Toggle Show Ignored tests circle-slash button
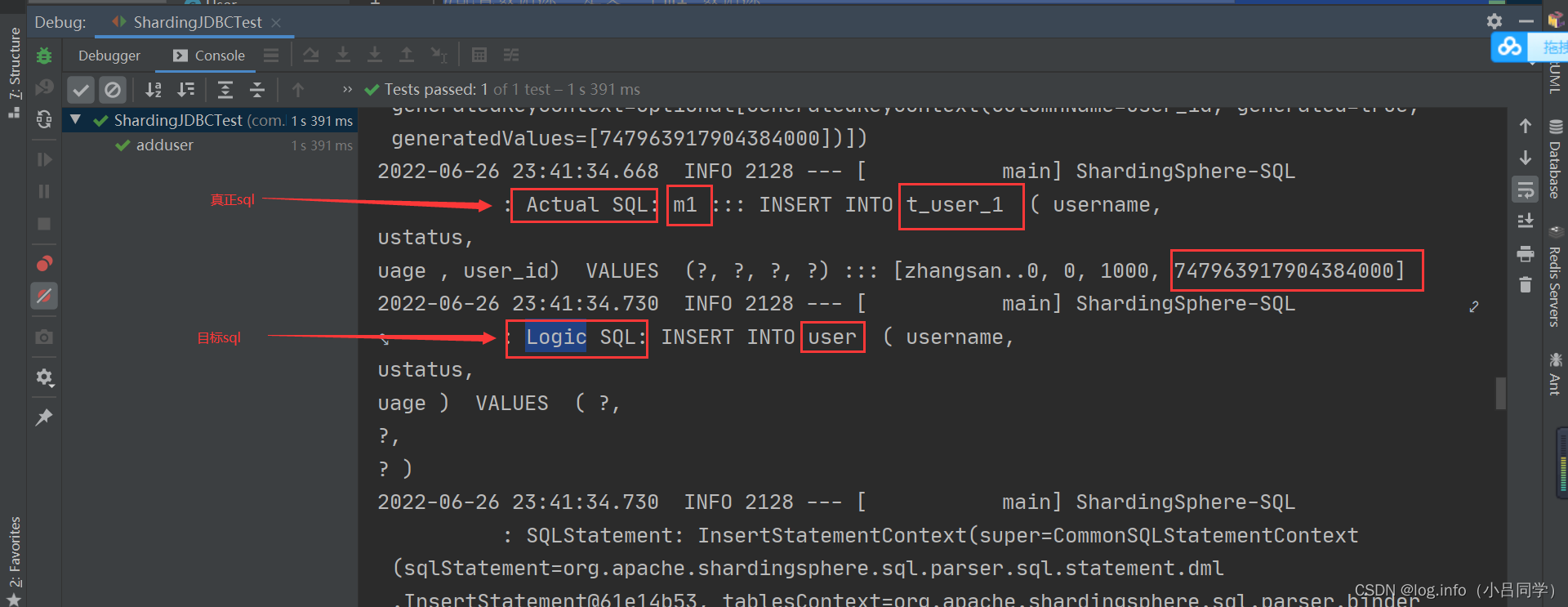 (113, 89)
